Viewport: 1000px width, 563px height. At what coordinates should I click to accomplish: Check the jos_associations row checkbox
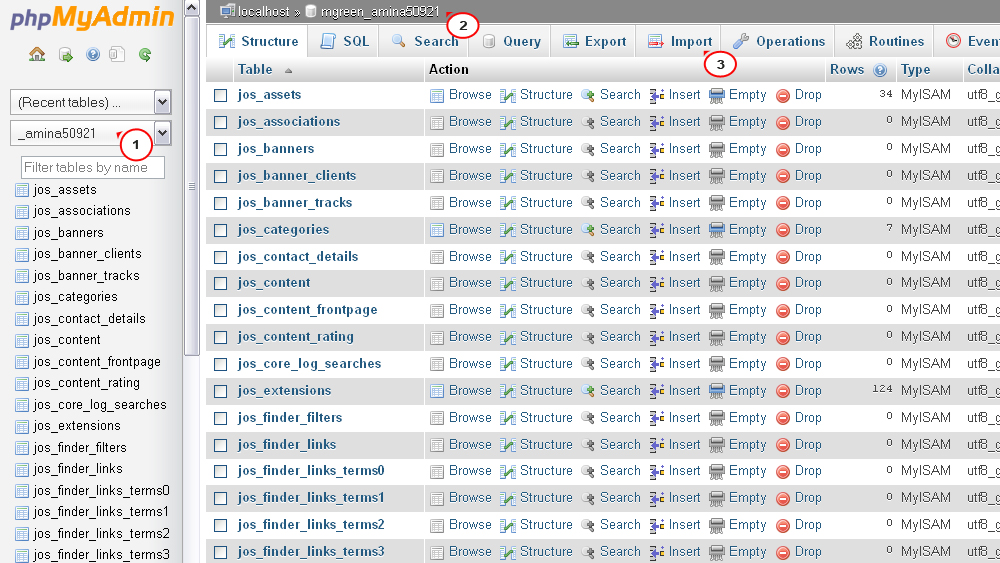[x=221, y=122]
